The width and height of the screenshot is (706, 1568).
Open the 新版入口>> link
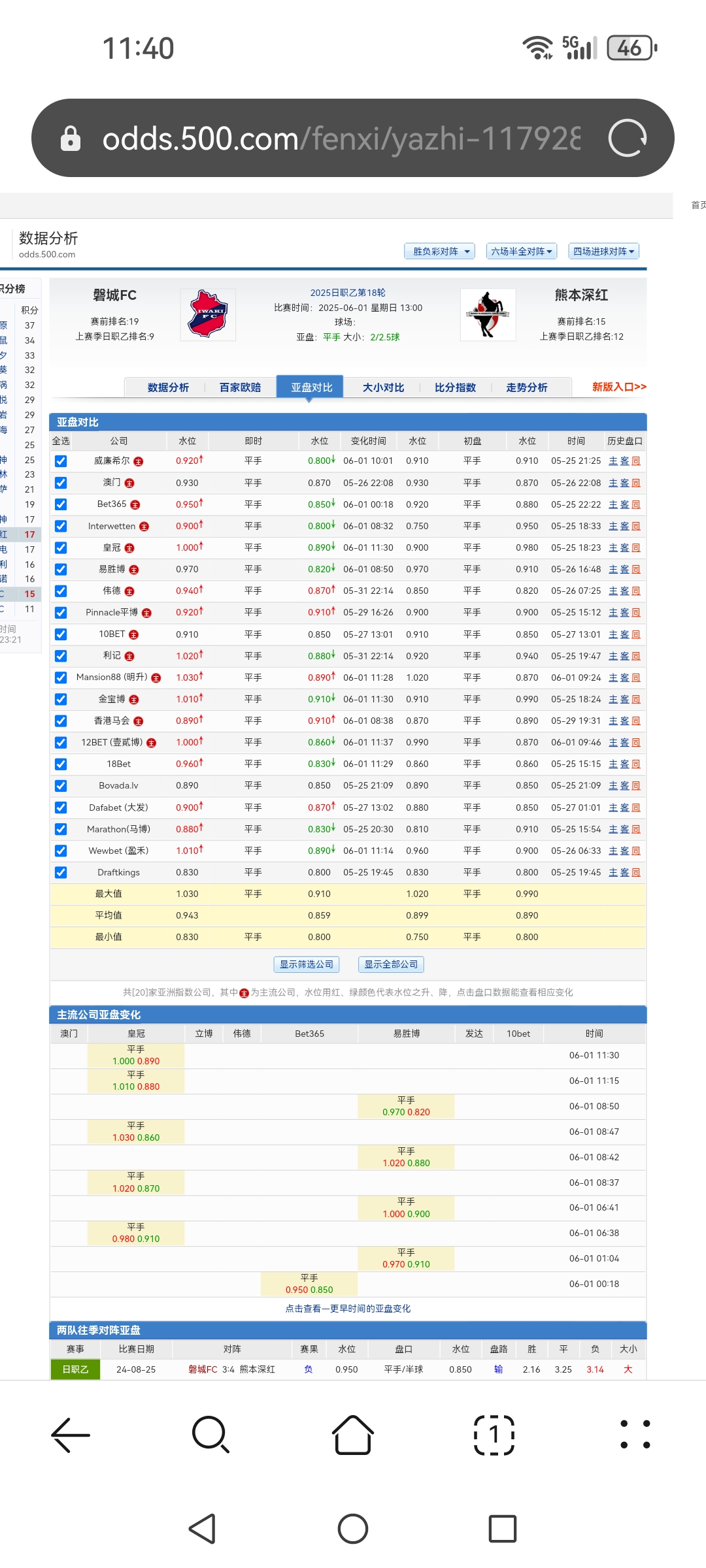pos(619,387)
